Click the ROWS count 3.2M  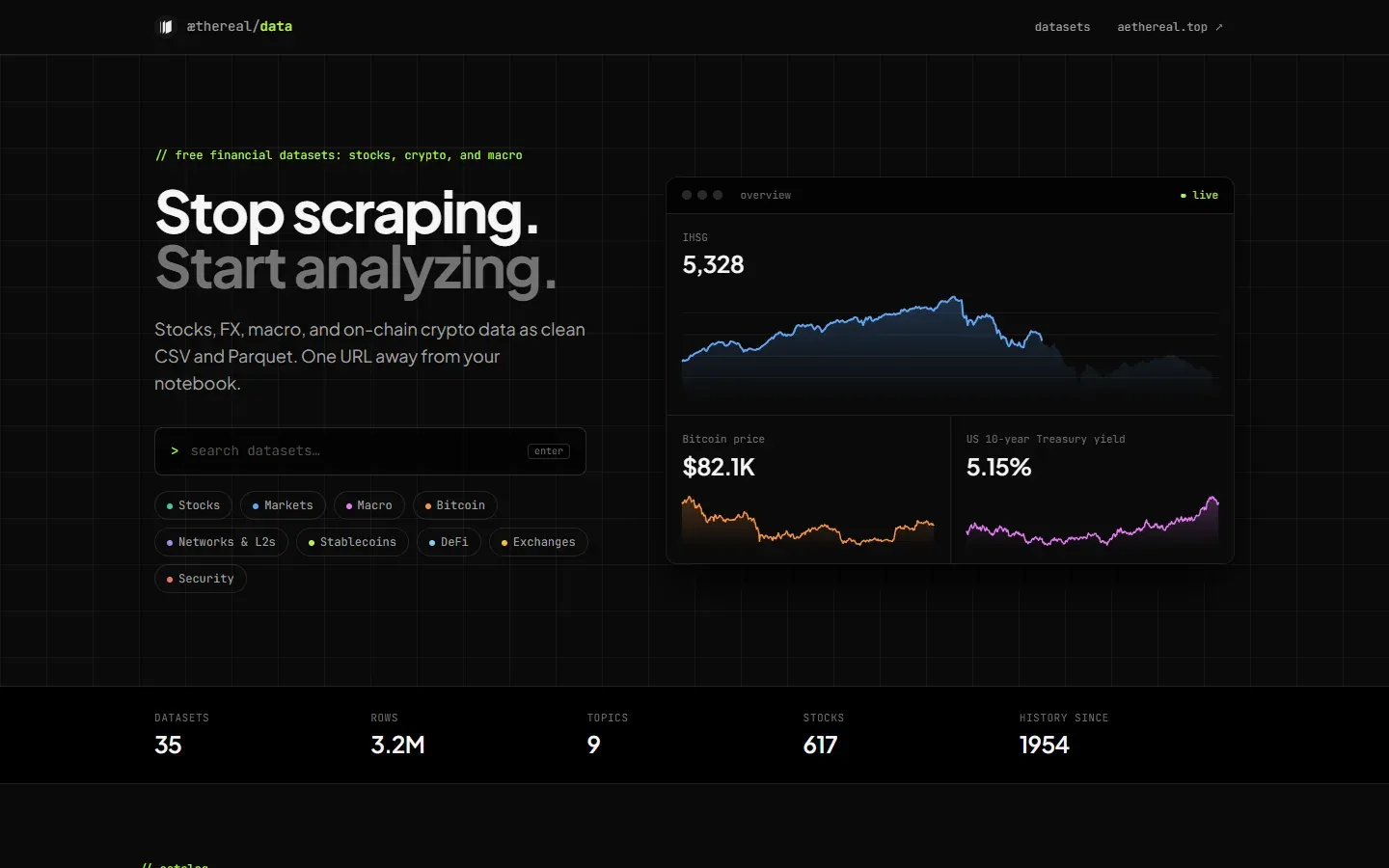[x=397, y=745]
